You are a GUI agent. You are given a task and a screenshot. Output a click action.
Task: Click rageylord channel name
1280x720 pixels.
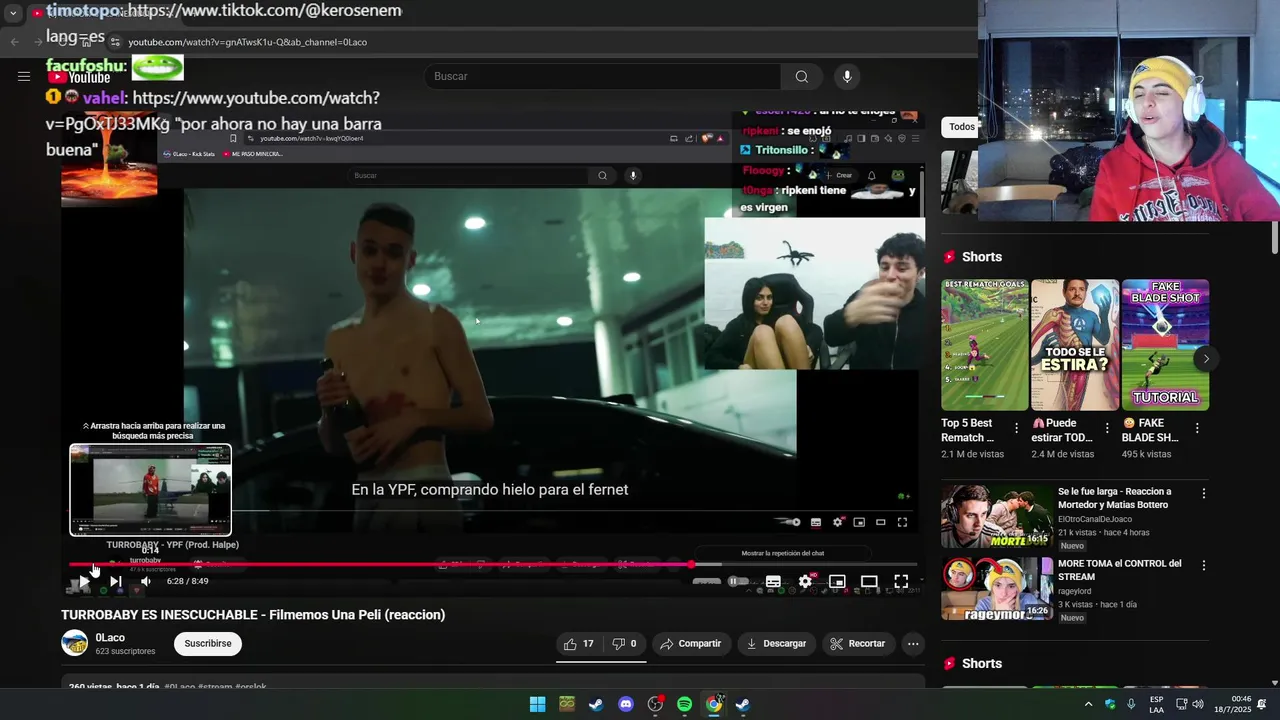point(1079,591)
